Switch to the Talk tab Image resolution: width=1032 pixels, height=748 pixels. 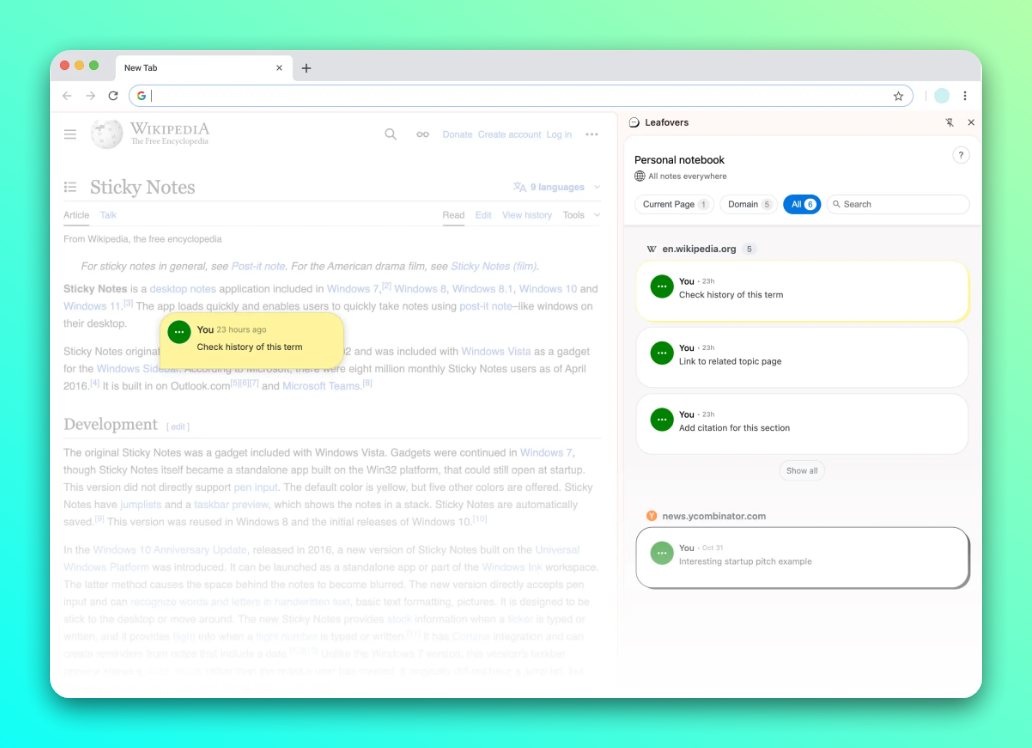point(108,215)
